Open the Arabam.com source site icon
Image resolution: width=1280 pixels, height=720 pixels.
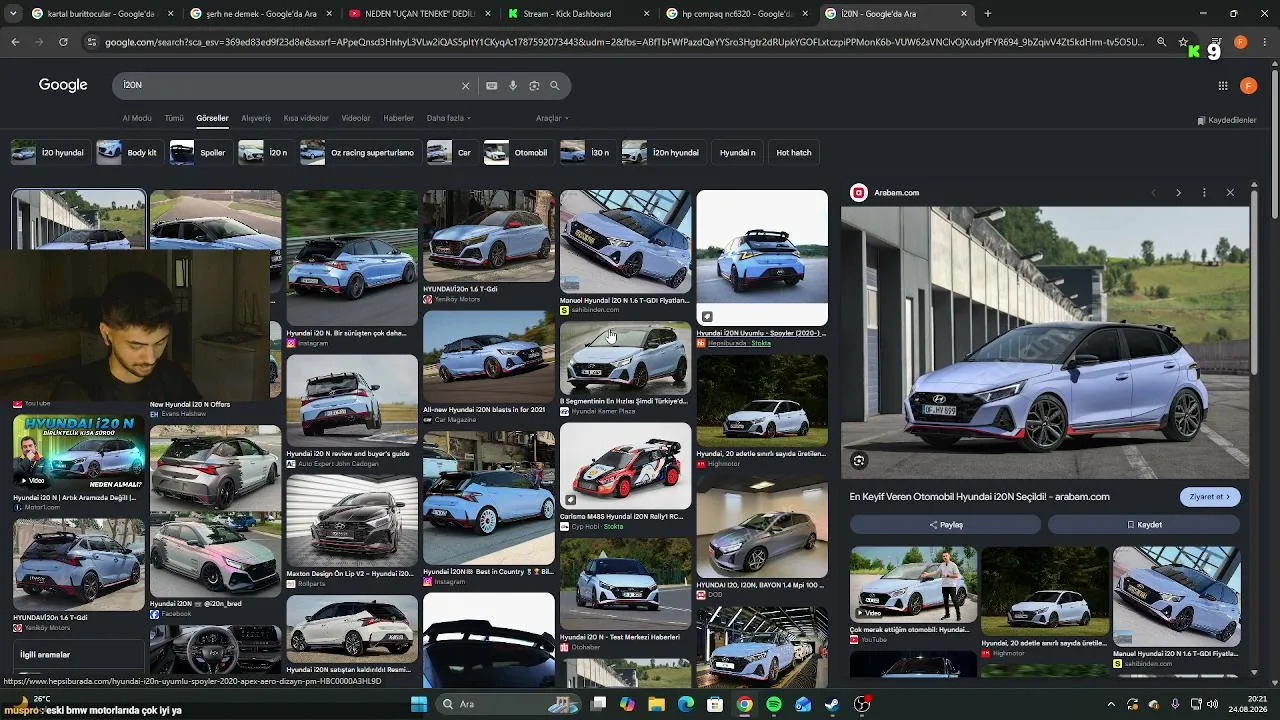click(858, 193)
